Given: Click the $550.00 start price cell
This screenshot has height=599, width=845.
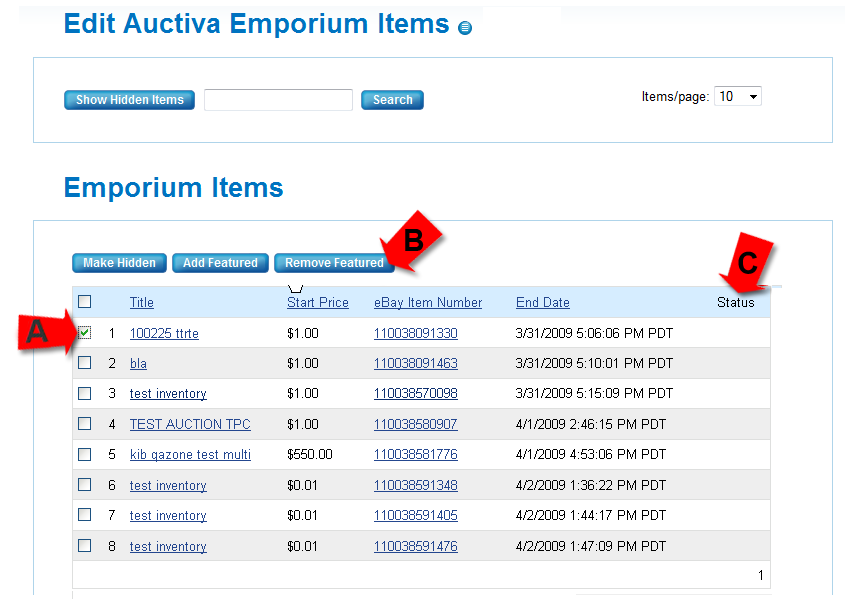Looking at the screenshot, I should (310, 455).
